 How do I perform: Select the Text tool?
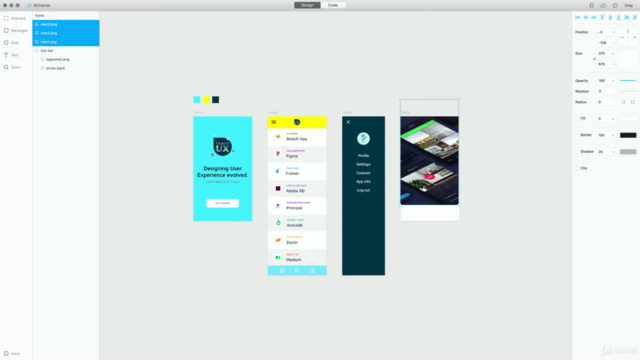click(11, 55)
